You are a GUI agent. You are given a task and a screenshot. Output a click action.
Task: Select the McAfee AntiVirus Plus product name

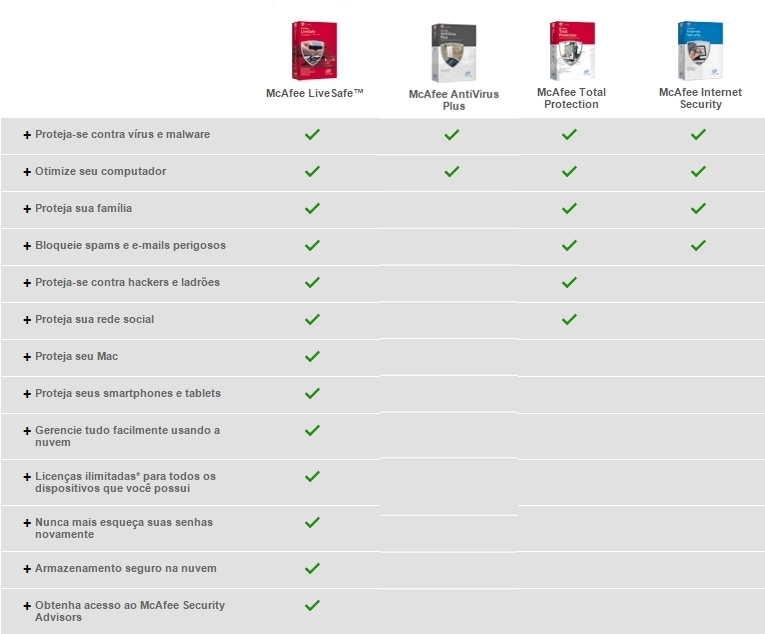coord(454,100)
